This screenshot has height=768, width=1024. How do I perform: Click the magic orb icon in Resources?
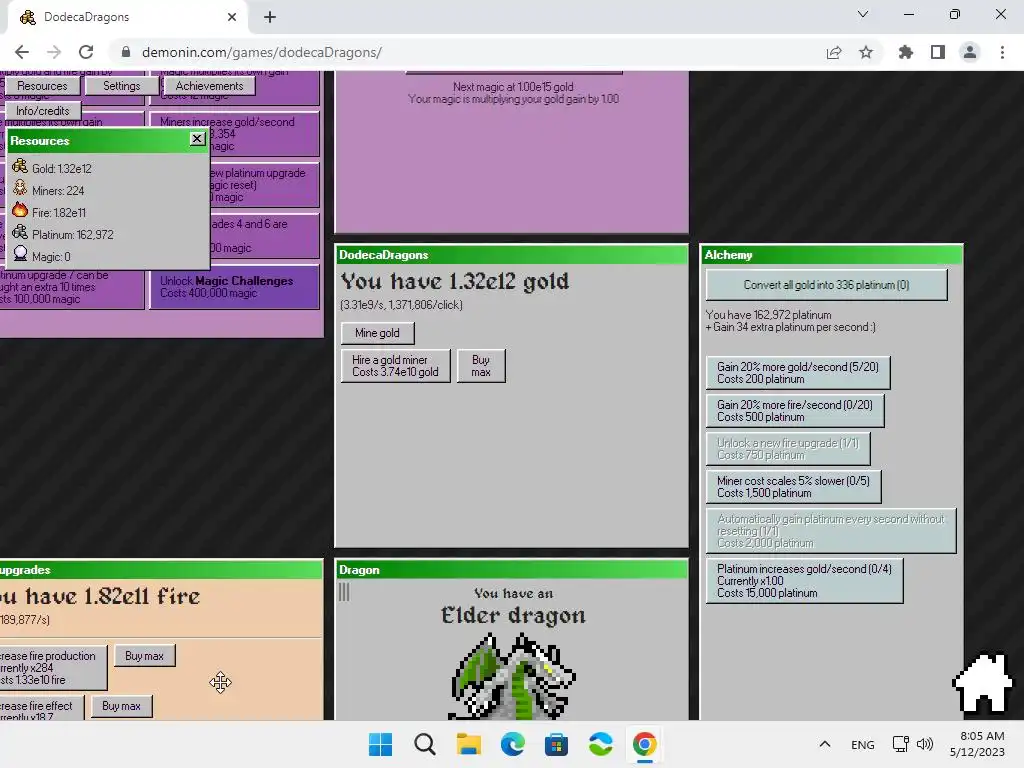click(20, 254)
